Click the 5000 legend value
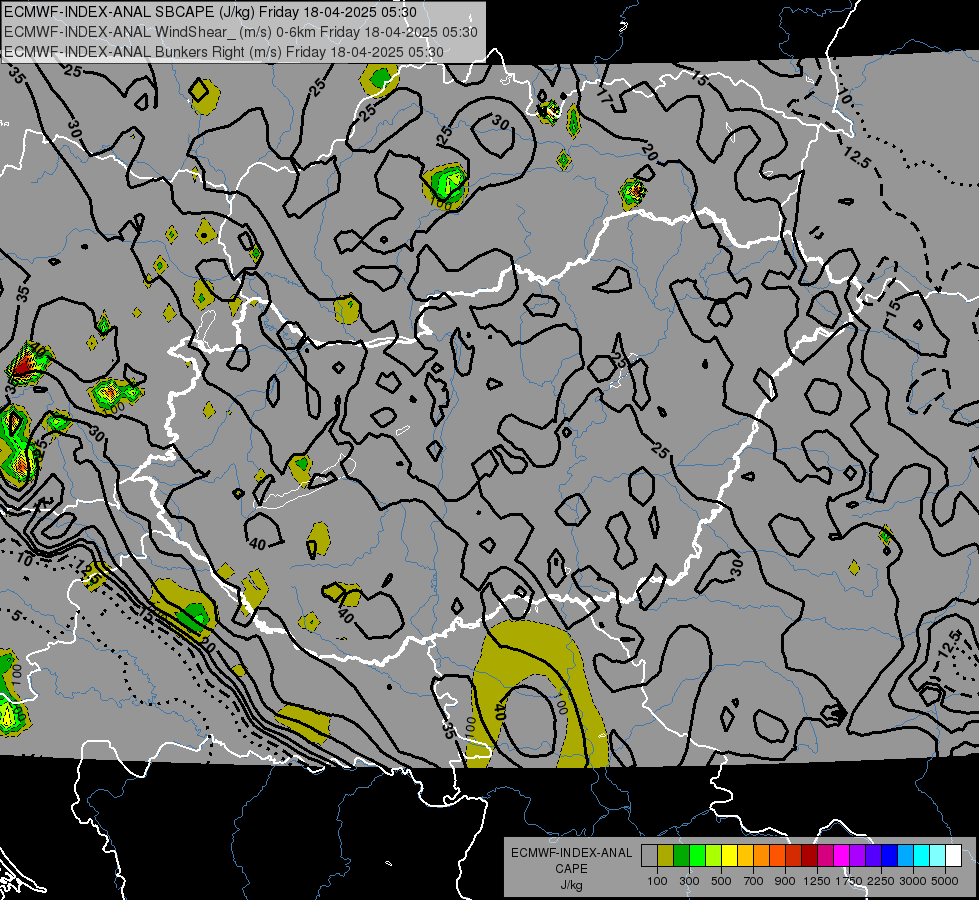Screen dimensions: 979x900 point(944,881)
